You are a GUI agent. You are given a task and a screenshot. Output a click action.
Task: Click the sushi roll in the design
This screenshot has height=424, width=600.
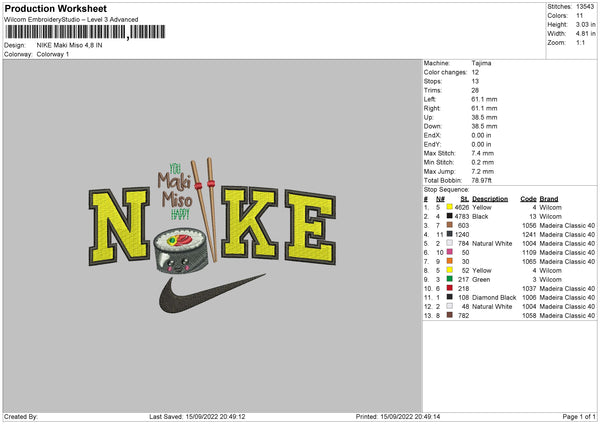[x=181, y=251]
